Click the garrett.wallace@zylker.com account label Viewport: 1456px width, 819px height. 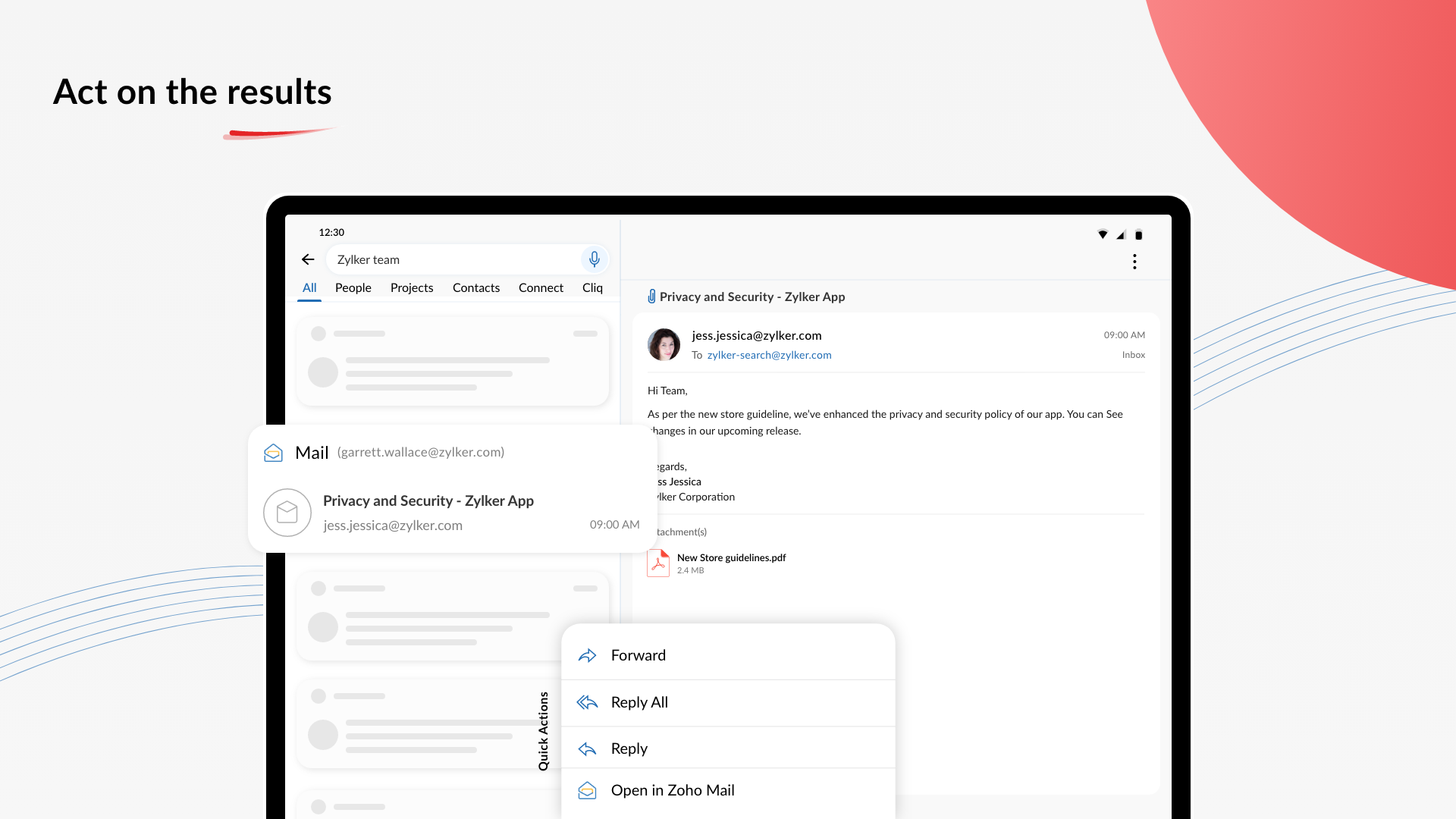[x=421, y=452]
